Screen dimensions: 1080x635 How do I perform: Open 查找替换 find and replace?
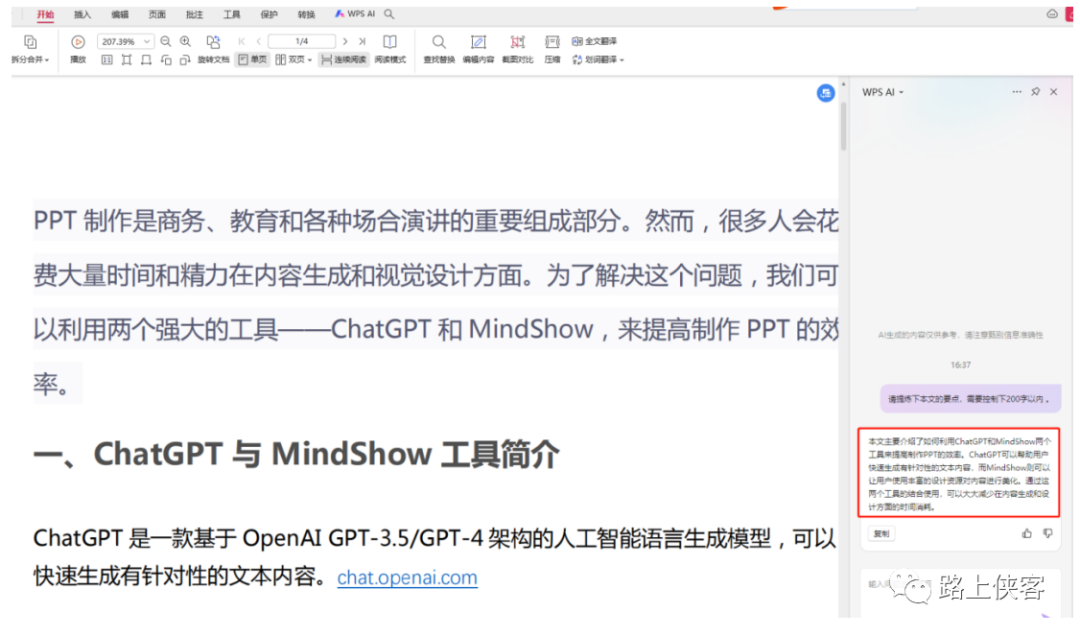point(439,50)
